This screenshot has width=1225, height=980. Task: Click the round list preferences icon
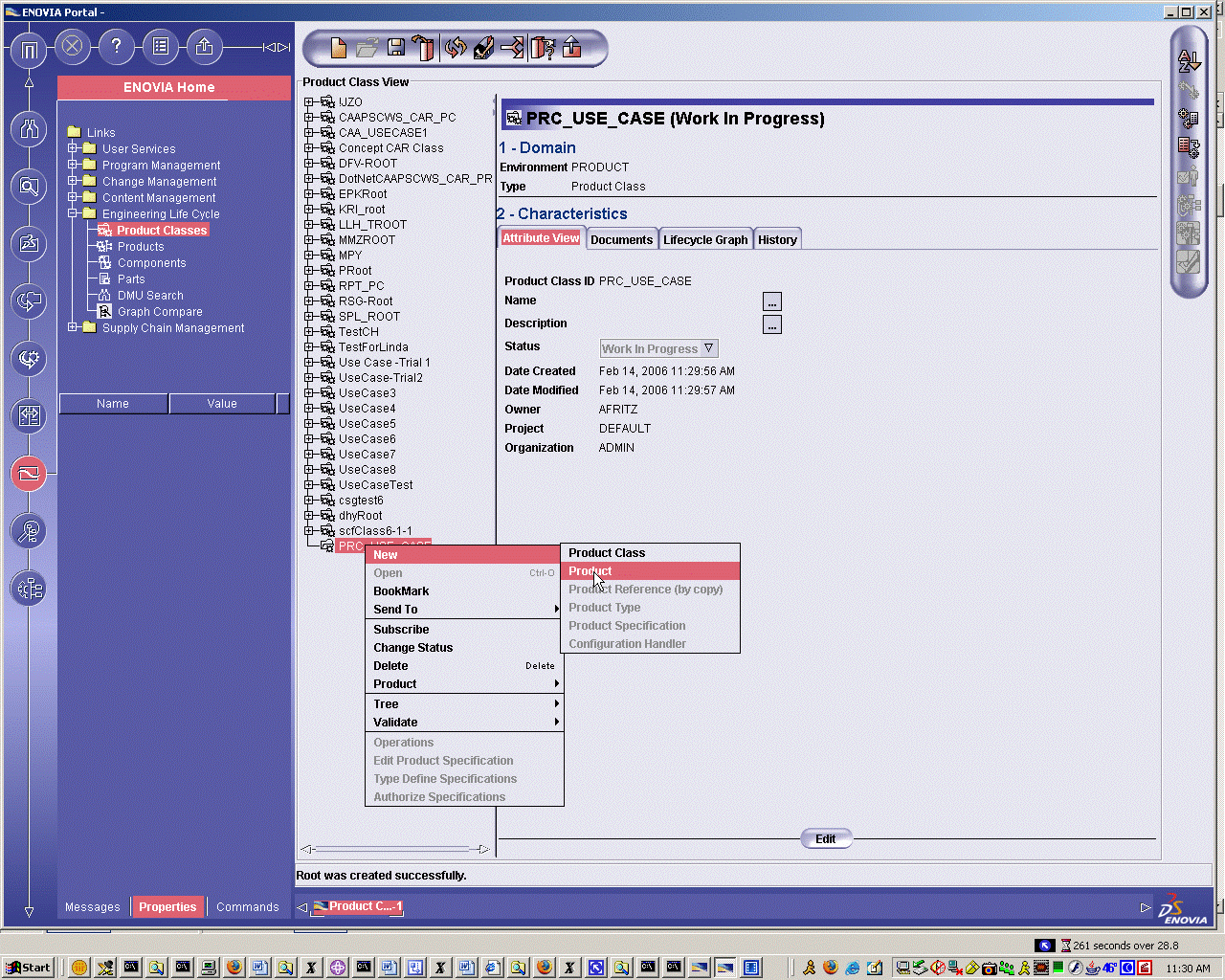161,46
